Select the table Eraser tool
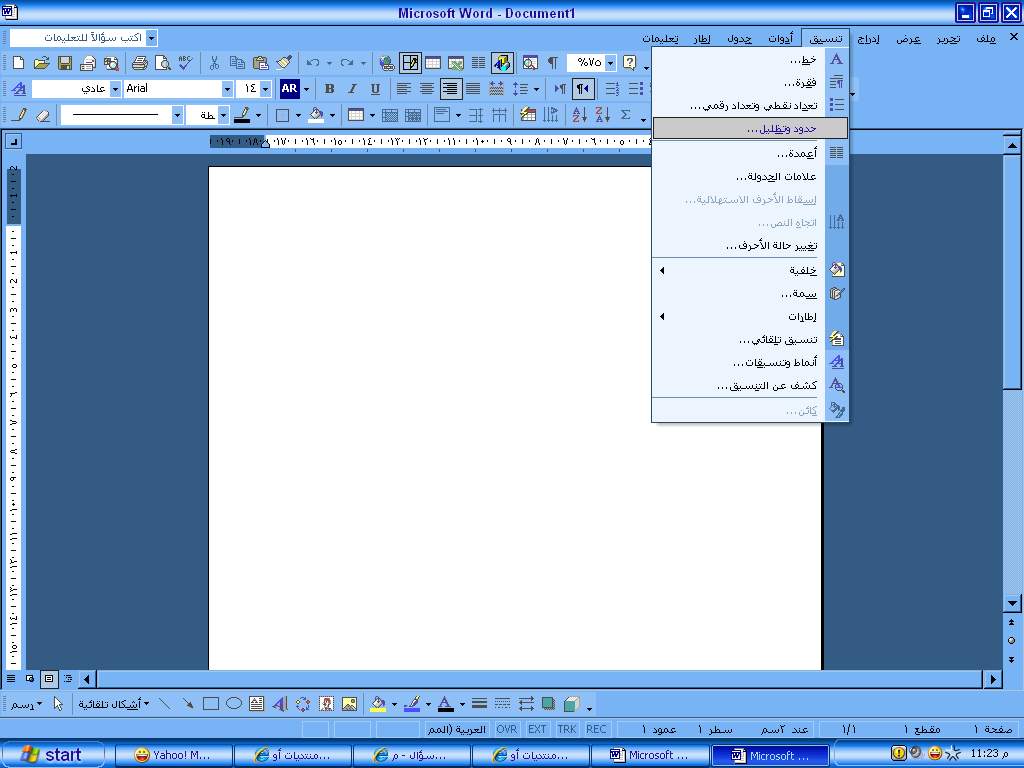 (x=42, y=116)
